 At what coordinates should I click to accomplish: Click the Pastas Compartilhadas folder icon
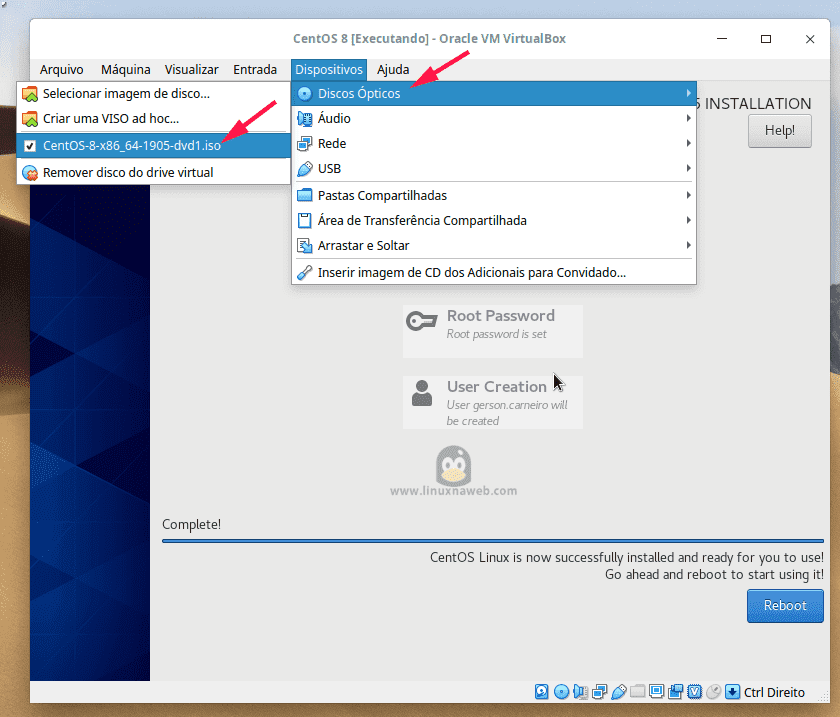304,195
